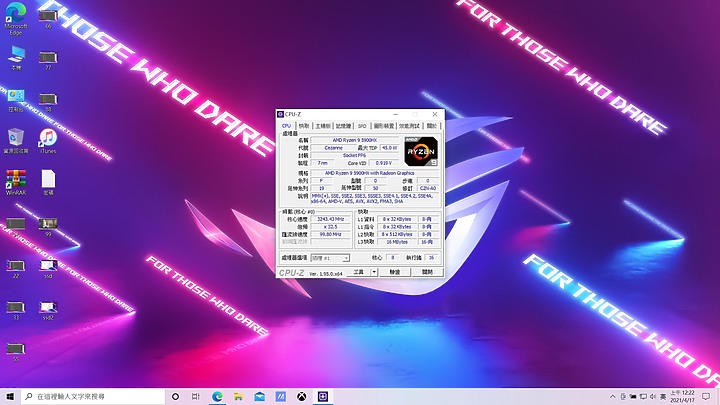The width and height of the screenshot is (720, 405).
Task: Open the This PC desktop icon
Action: pyautogui.click(x=16, y=57)
